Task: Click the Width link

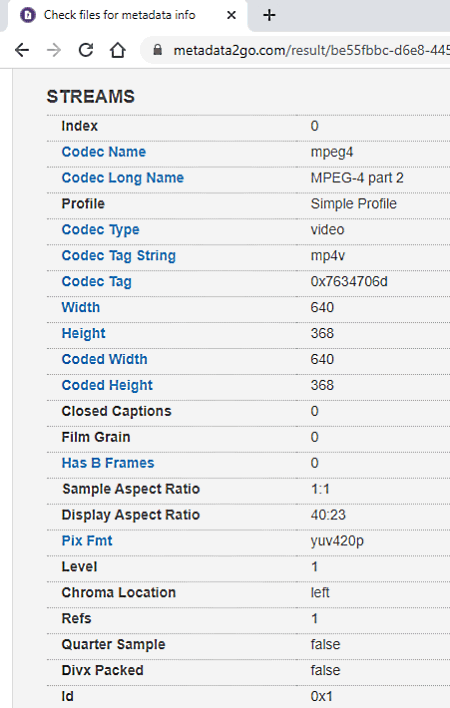Action: (x=81, y=307)
